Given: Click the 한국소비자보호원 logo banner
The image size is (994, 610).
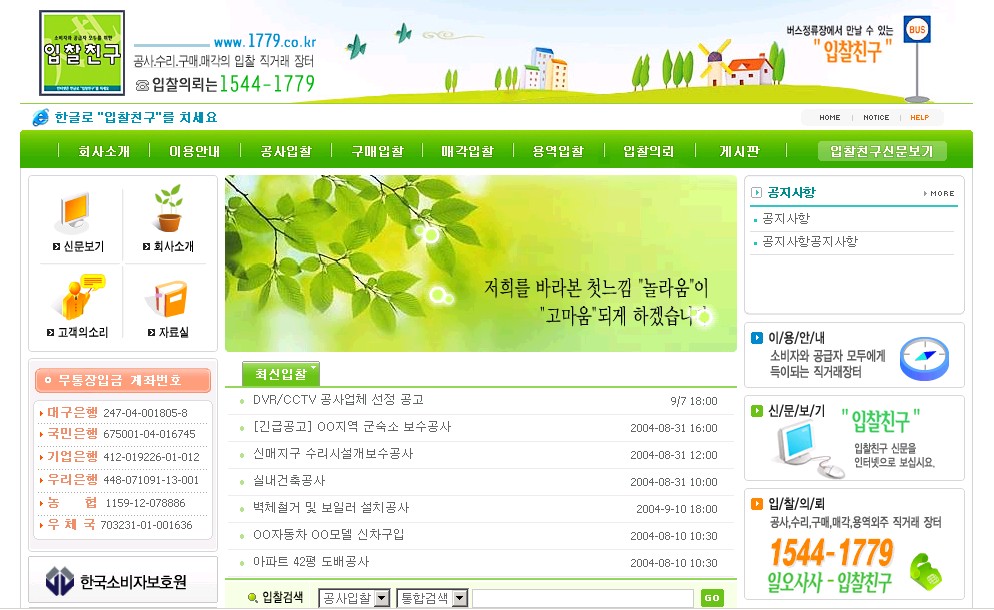Looking at the screenshot, I should [123, 580].
